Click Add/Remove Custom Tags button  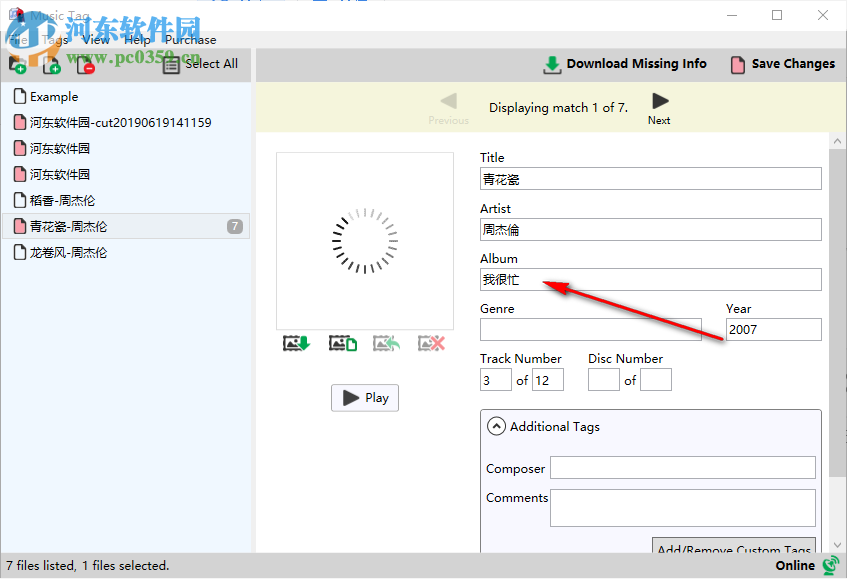tap(734, 546)
